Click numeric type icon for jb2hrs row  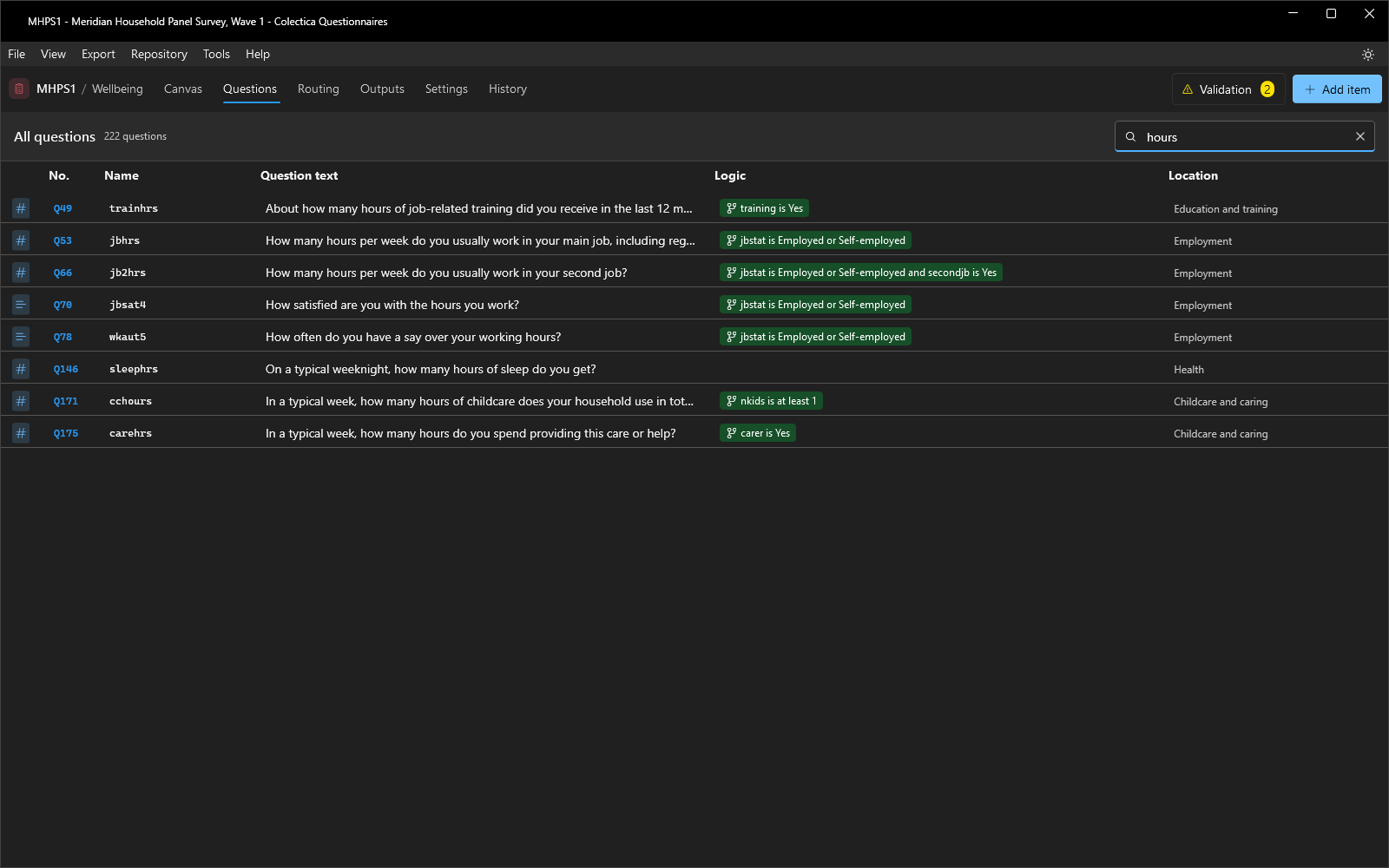point(21,273)
